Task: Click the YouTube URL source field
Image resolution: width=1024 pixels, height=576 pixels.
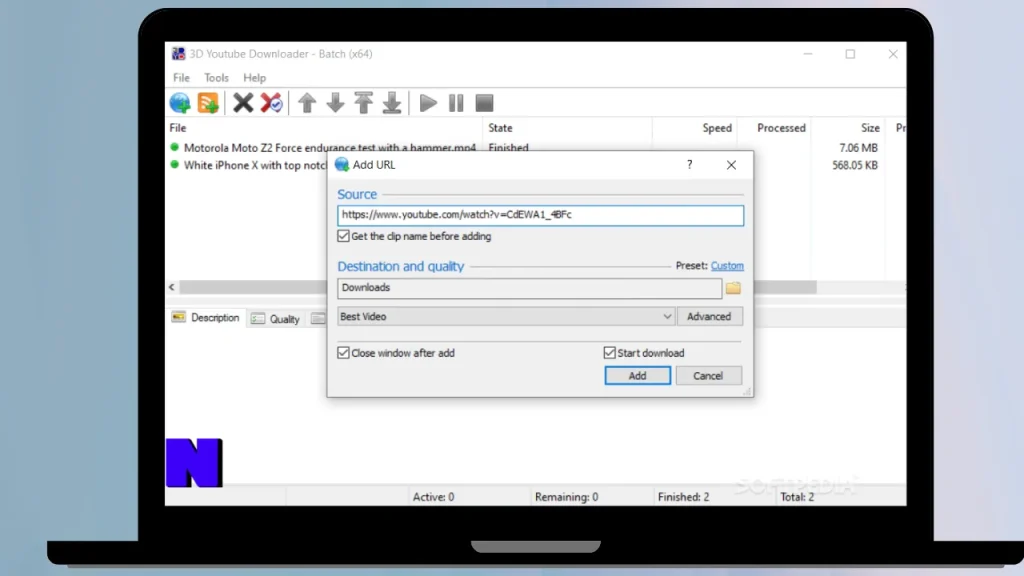Action: coord(540,215)
